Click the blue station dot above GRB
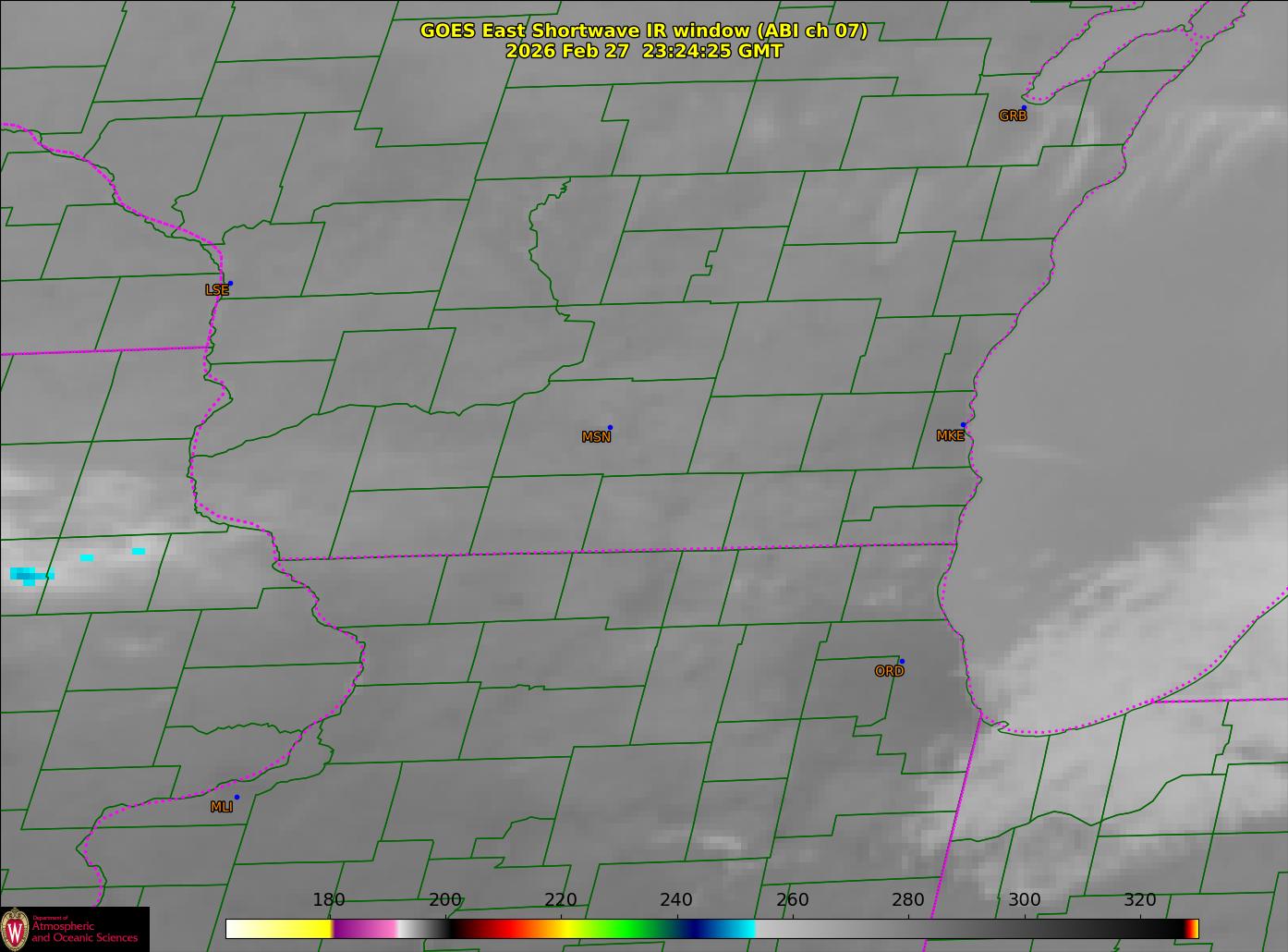The image size is (1288, 952). 1024,108
